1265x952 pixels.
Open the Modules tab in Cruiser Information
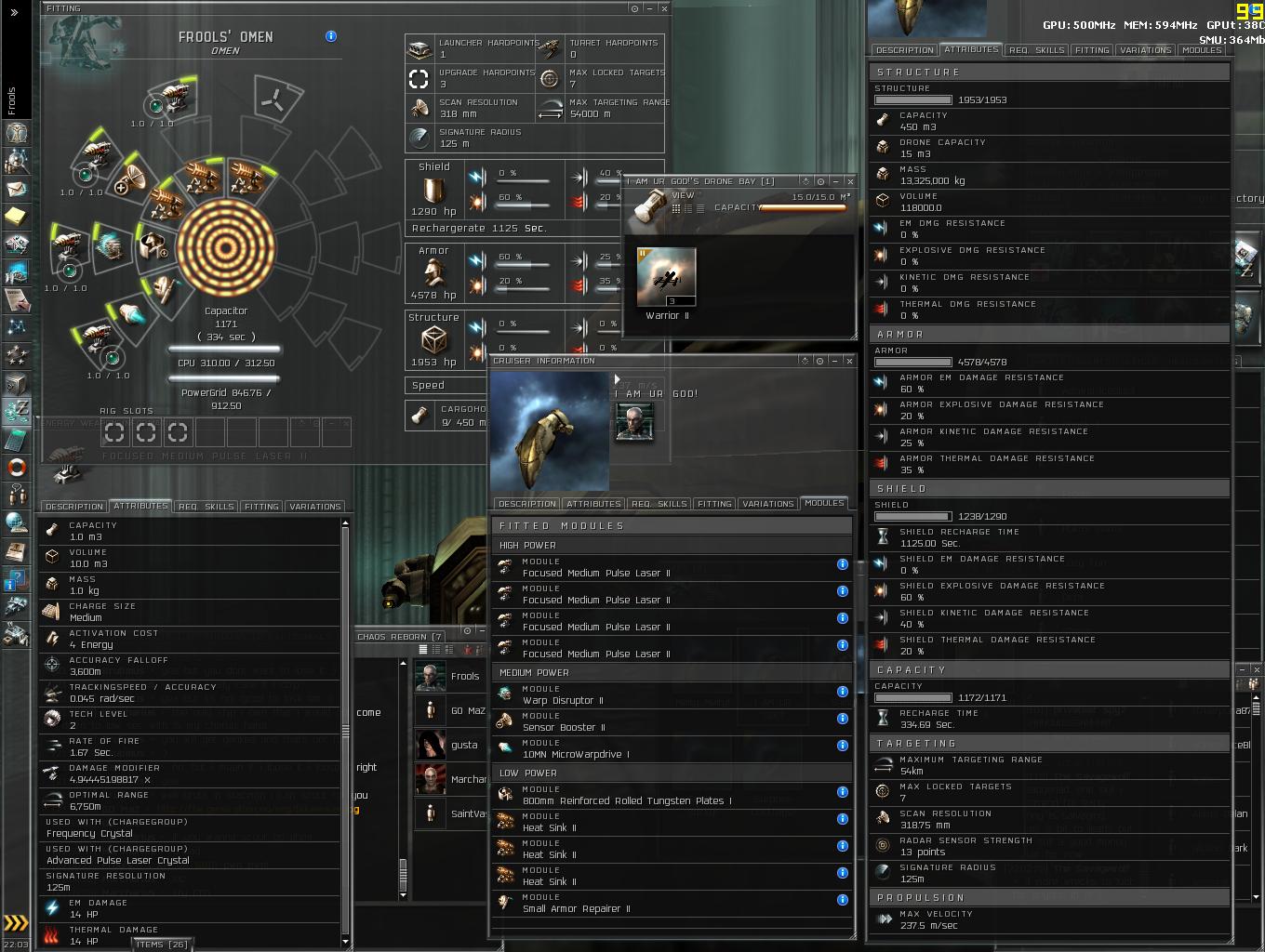pyautogui.click(x=824, y=503)
